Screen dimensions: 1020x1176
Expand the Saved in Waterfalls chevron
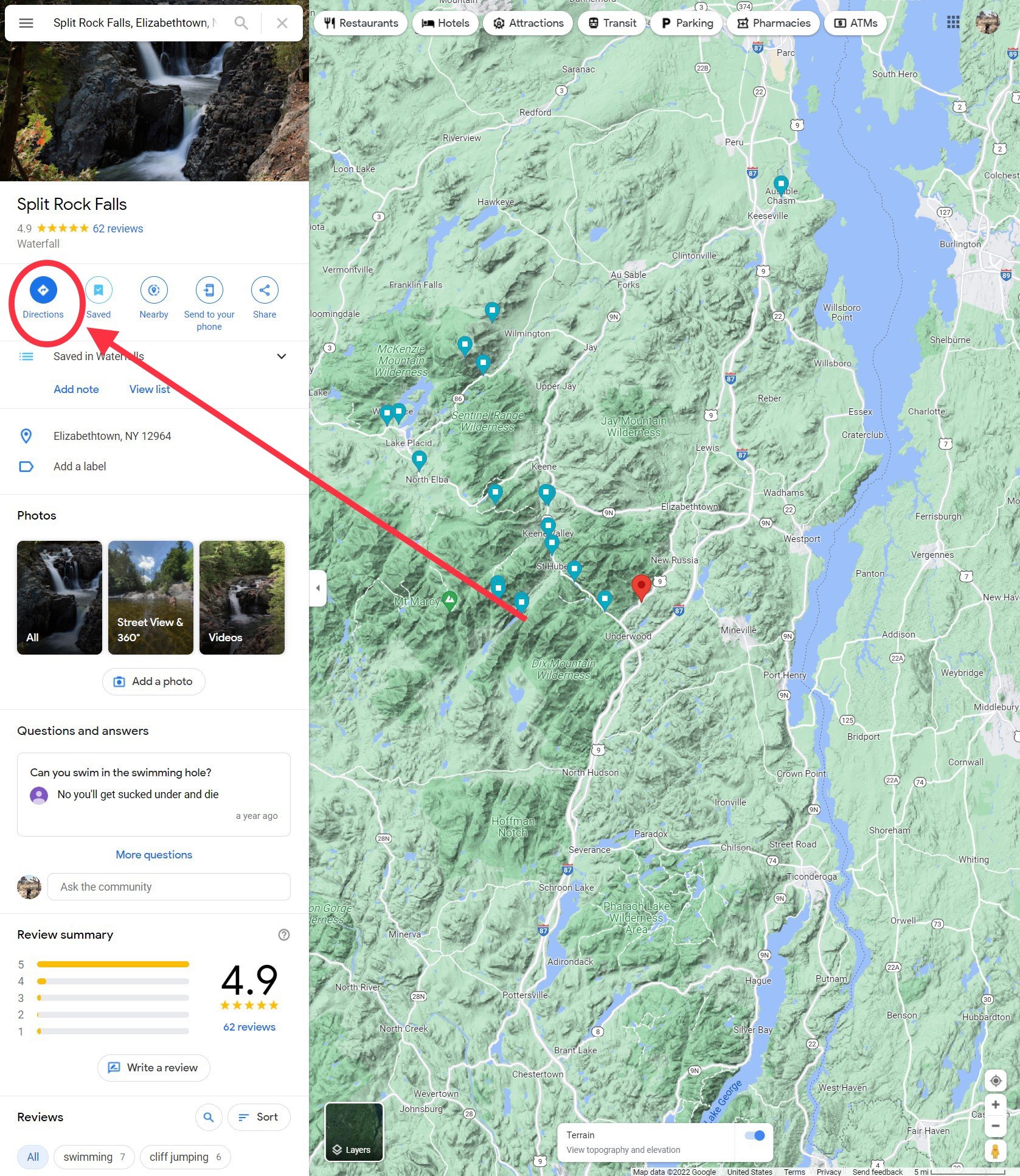point(282,357)
